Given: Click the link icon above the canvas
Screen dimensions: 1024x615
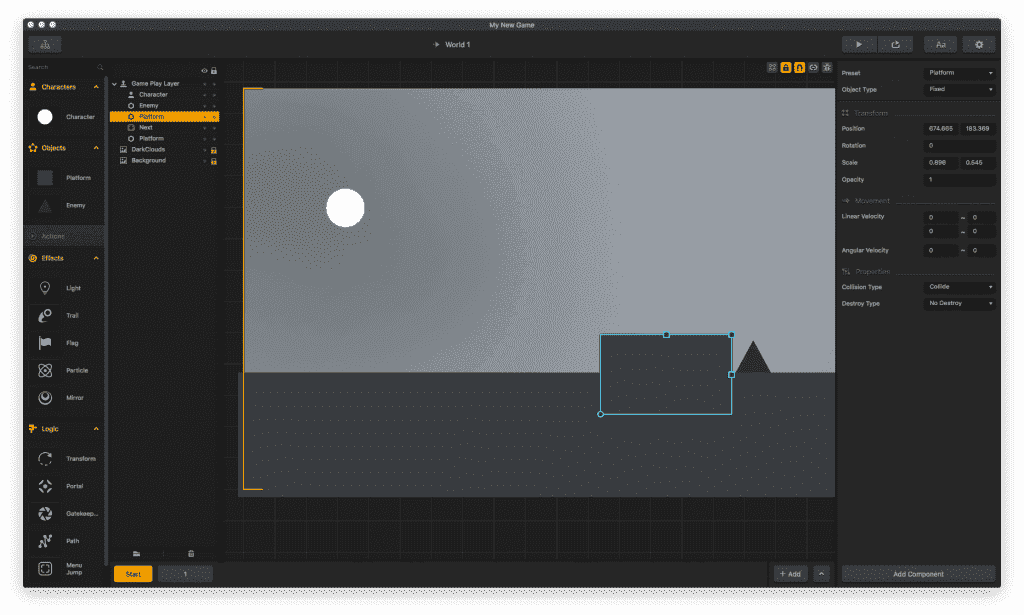Looking at the screenshot, I should (x=813, y=67).
